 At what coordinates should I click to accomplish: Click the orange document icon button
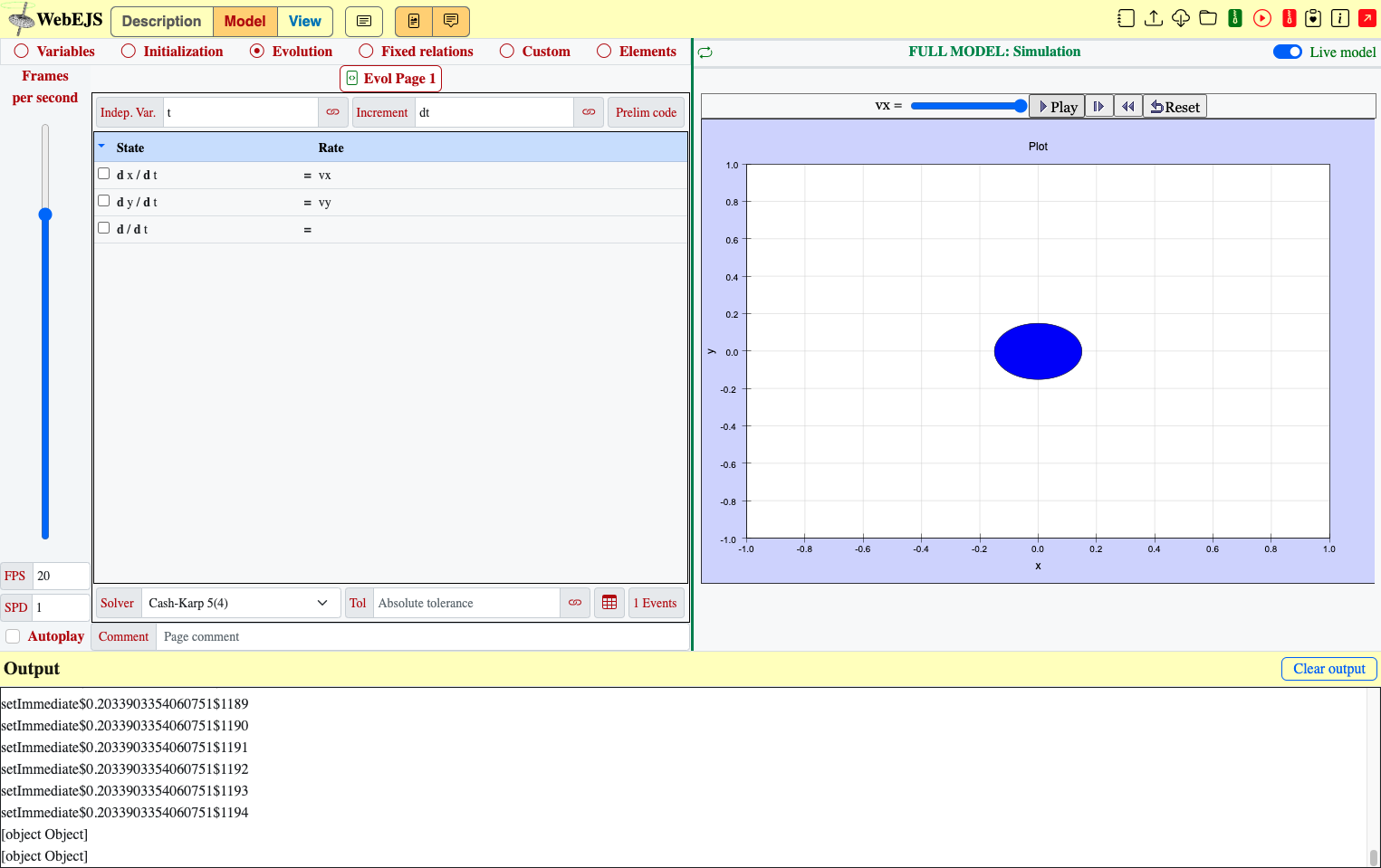tap(414, 21)
